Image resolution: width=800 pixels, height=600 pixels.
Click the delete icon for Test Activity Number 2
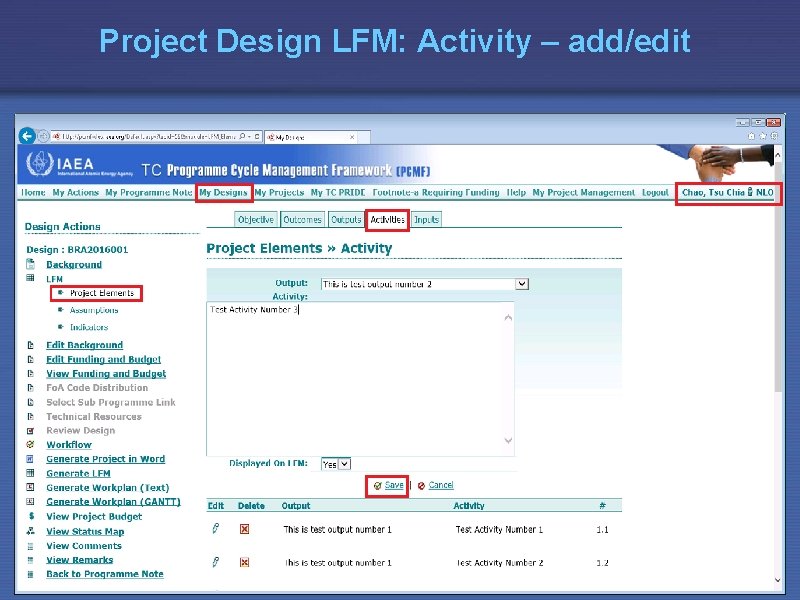point(243,562)
